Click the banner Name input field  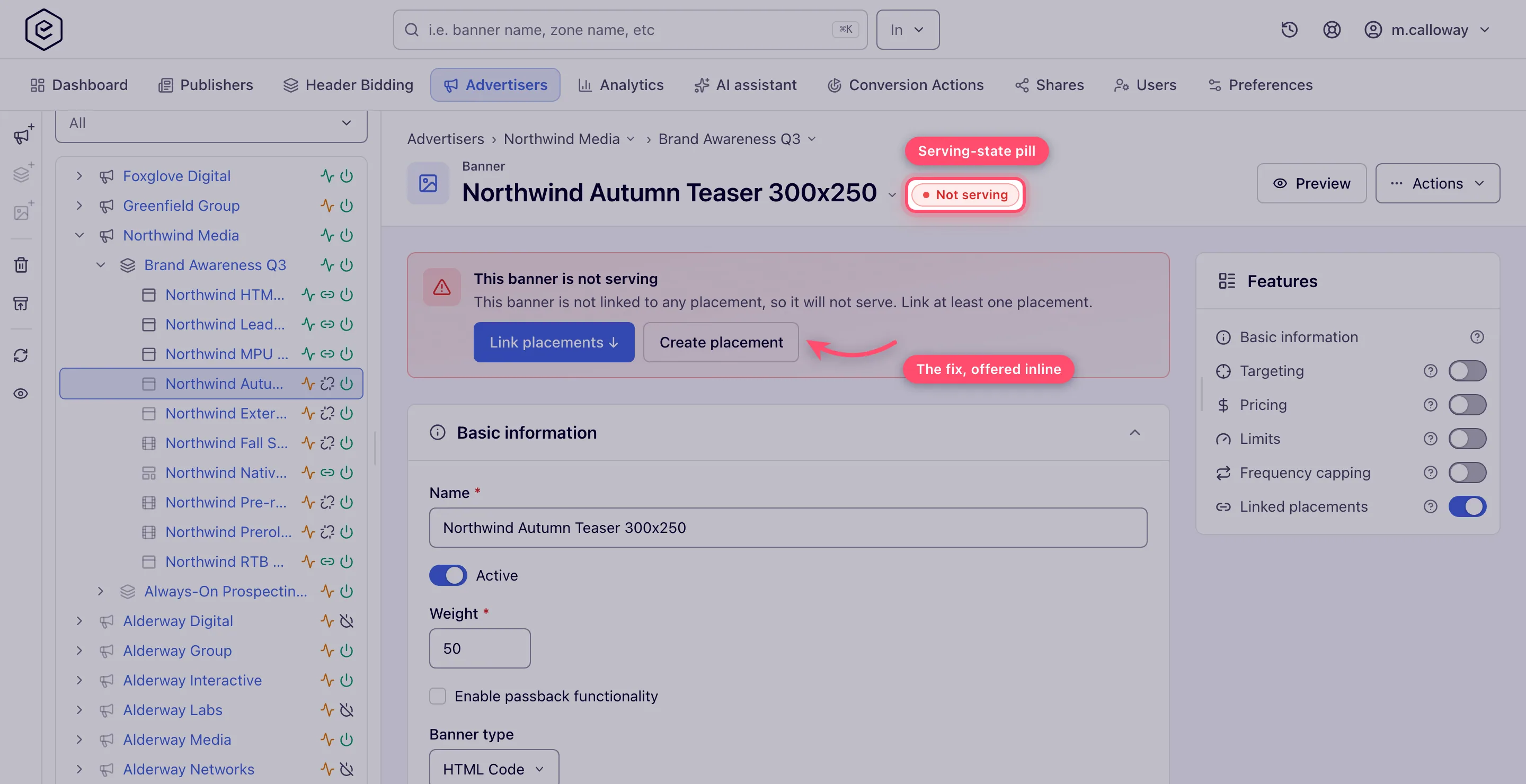[x=788, y=527]
